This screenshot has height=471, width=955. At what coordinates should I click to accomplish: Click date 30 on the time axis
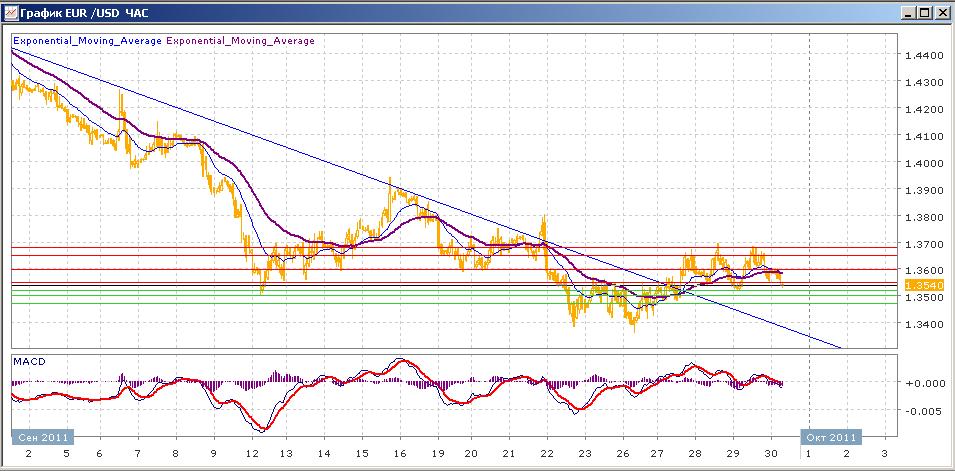768,453
